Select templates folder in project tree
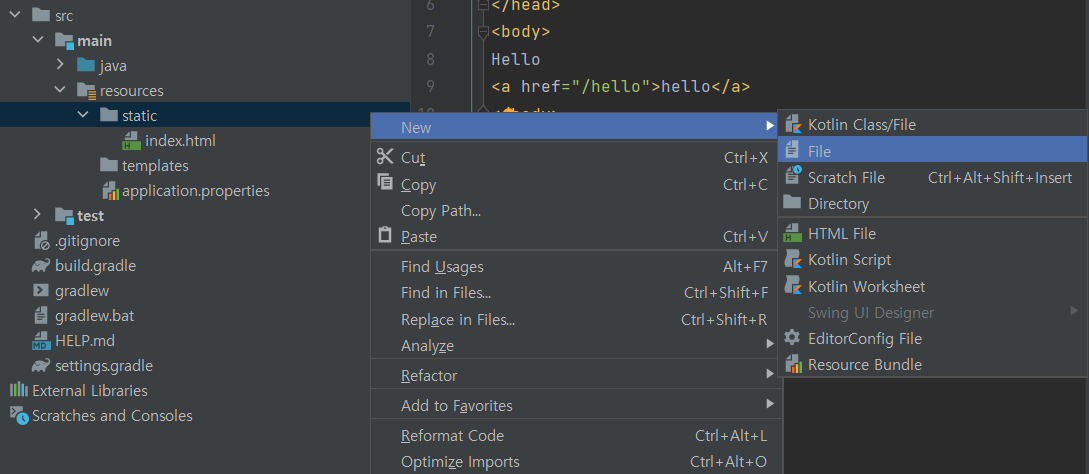The height and width of the screenshot is (474, 1089). tap(155, 165)
